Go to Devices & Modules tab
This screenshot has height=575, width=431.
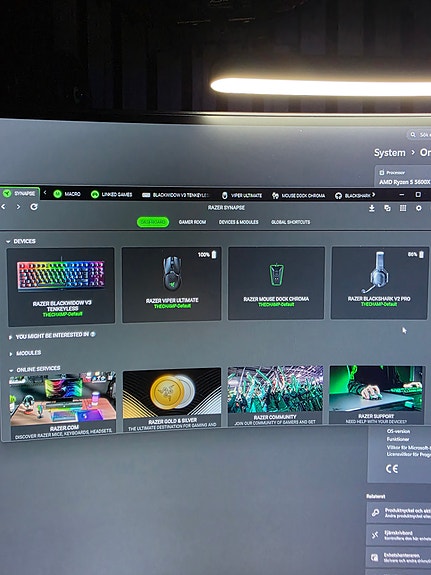click(238, 222)
